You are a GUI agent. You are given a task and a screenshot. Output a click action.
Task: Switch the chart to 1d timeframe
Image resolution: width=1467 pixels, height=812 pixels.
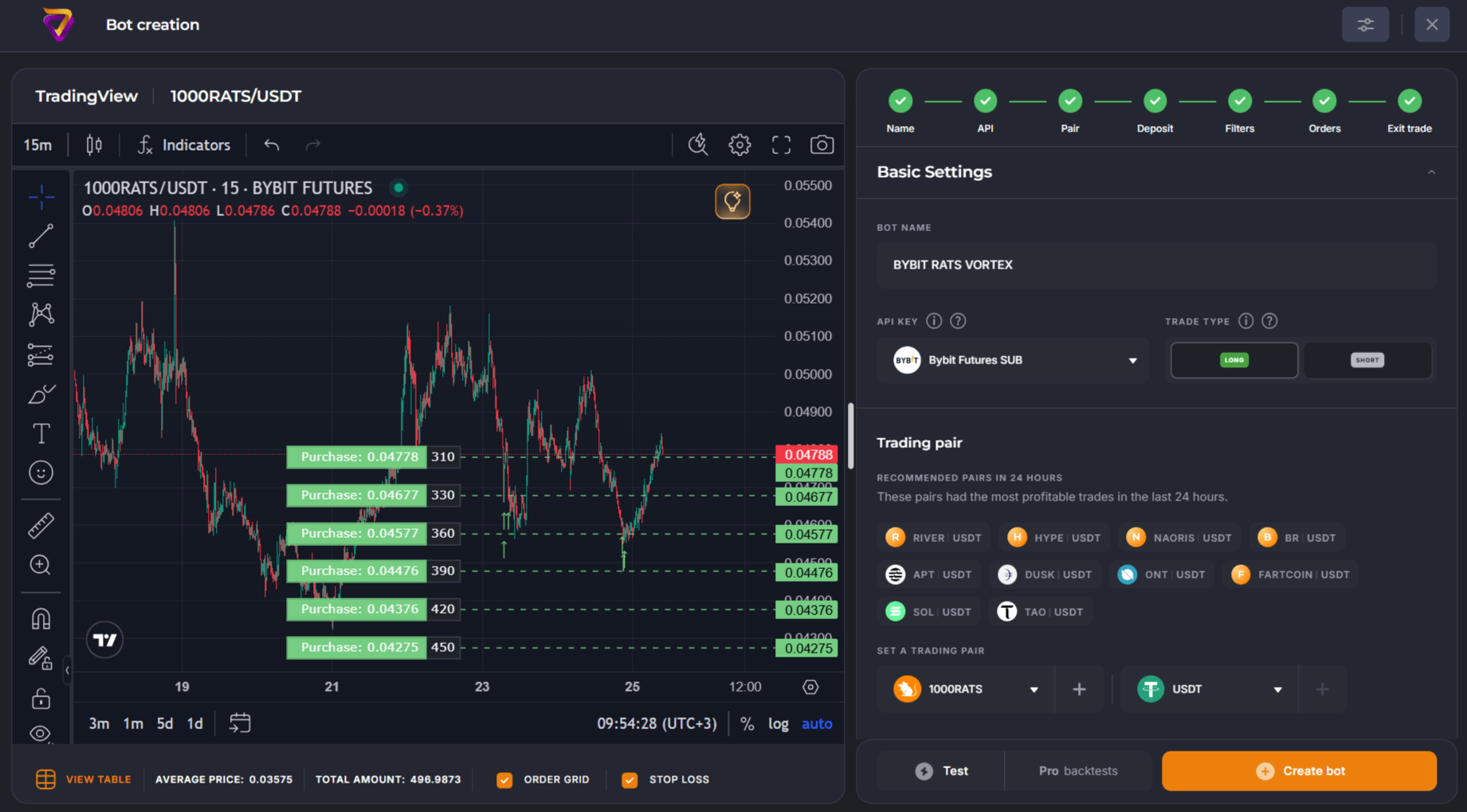click(194, 723)
